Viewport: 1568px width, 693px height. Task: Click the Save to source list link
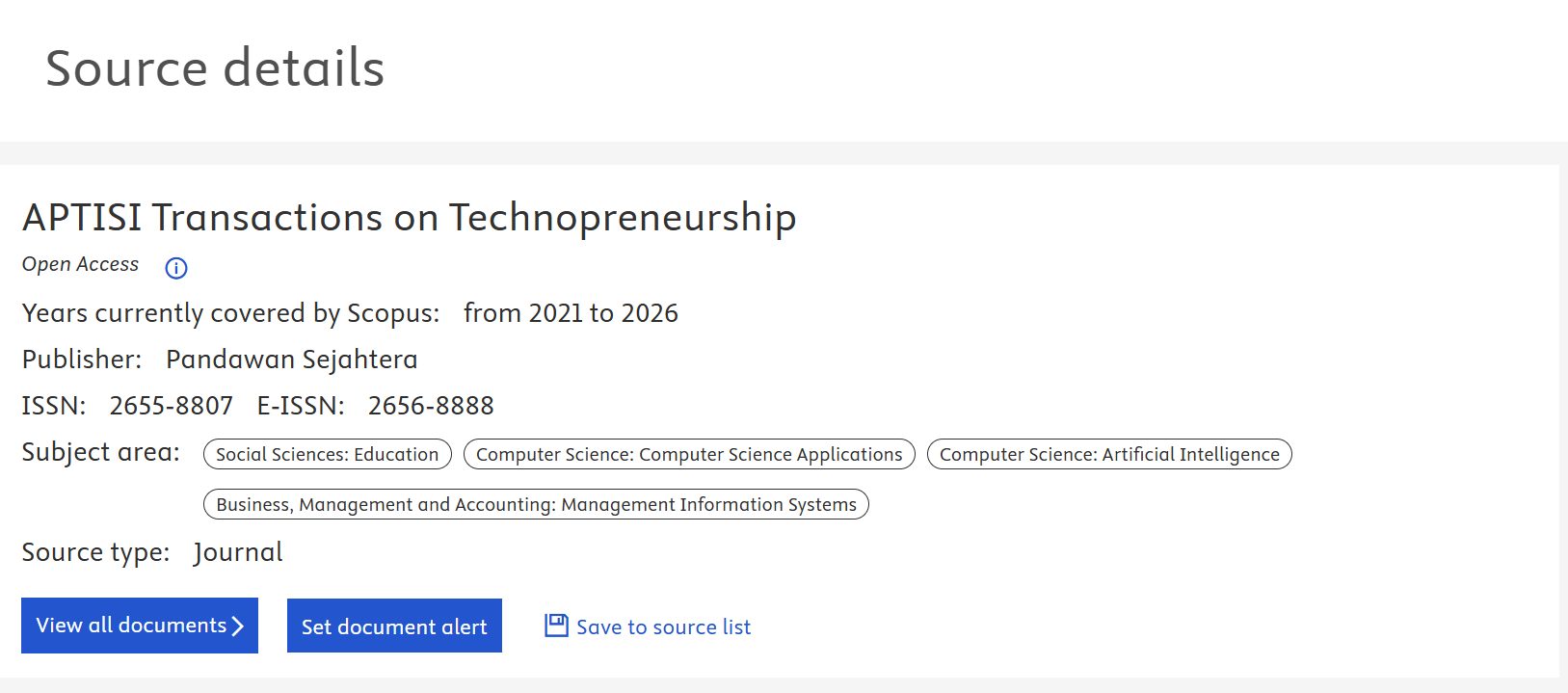663,627
